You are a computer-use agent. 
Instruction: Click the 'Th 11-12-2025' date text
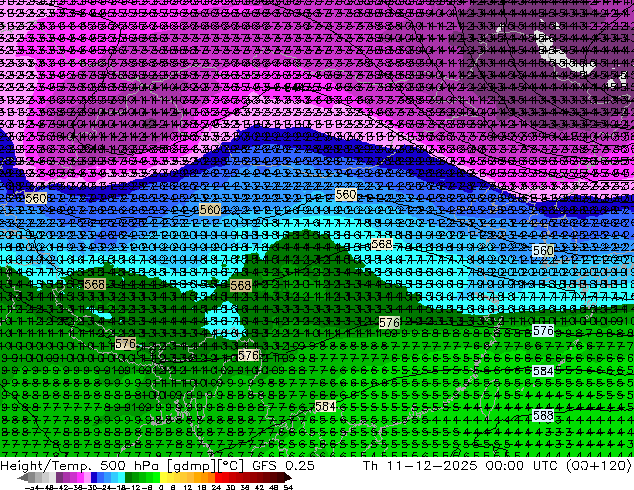tap(420, 466)
